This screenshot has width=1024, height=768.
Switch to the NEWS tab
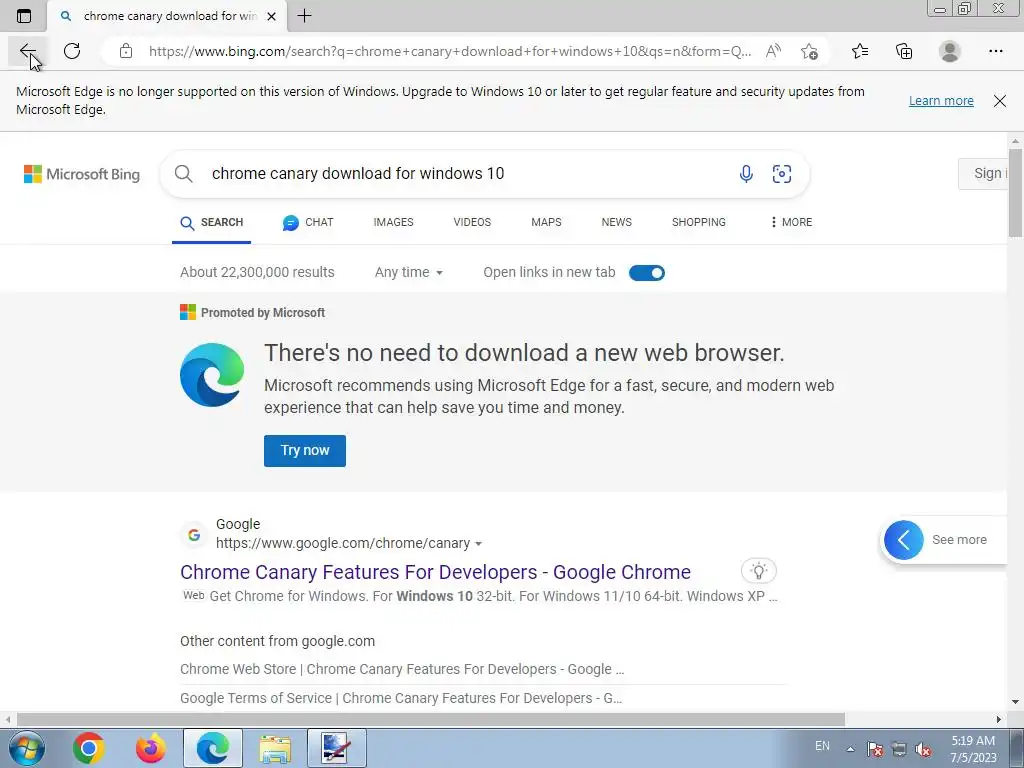(x=616, y=223)
